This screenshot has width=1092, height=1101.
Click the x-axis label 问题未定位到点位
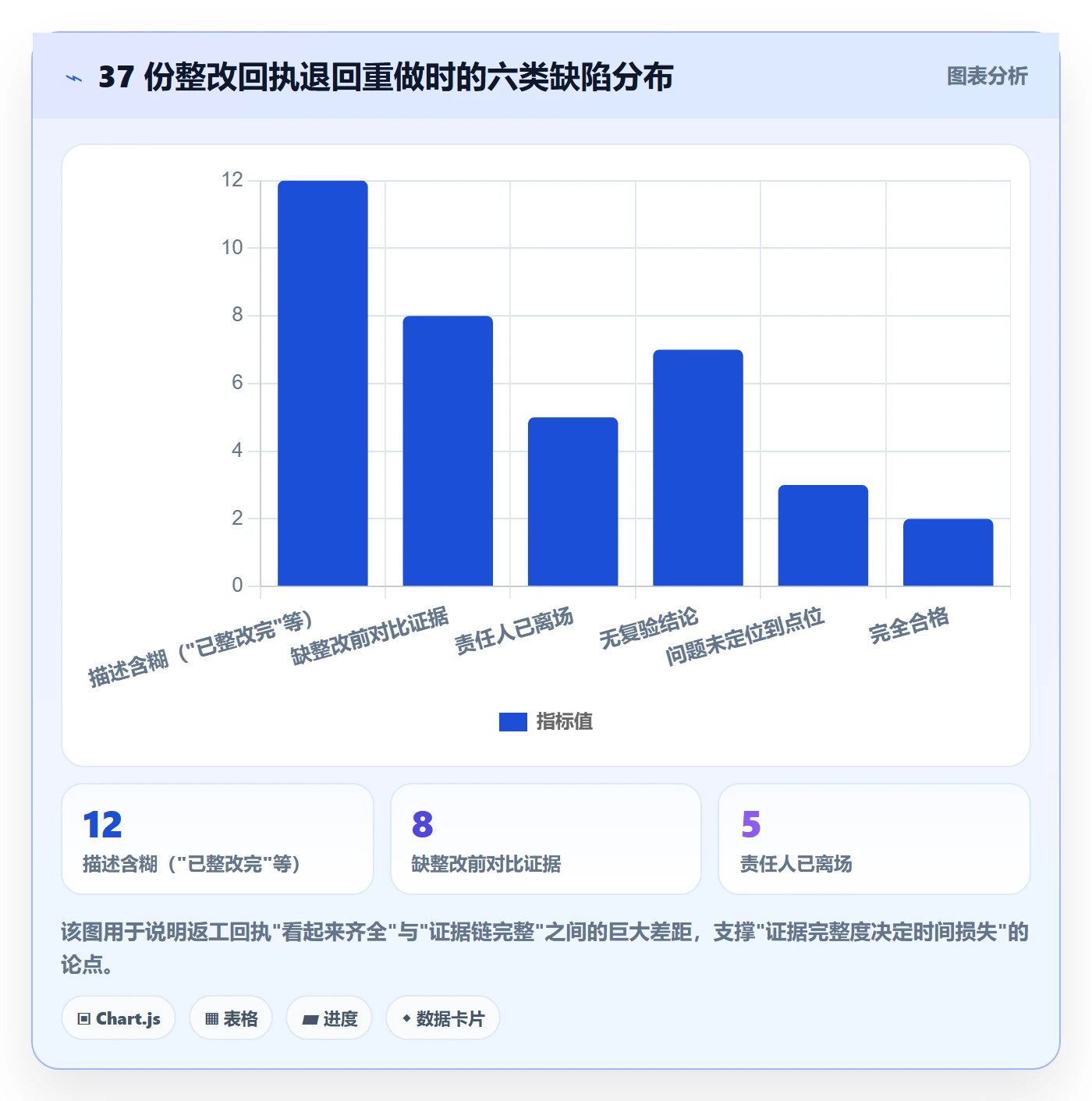tap(745, 636)
